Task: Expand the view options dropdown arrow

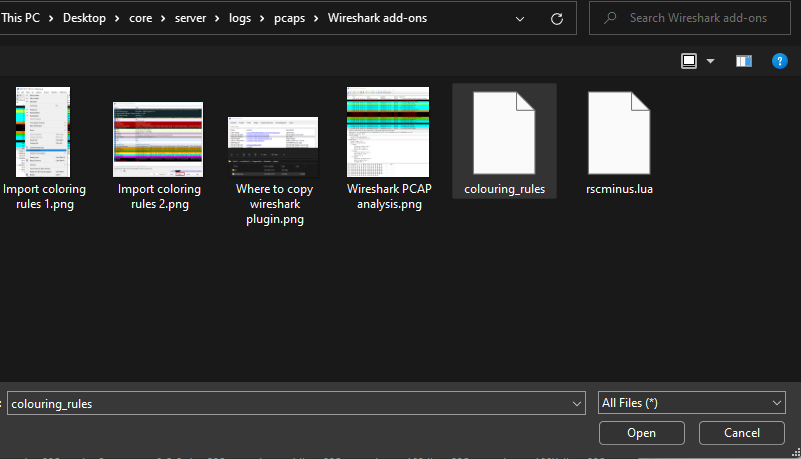Action: 711,61
